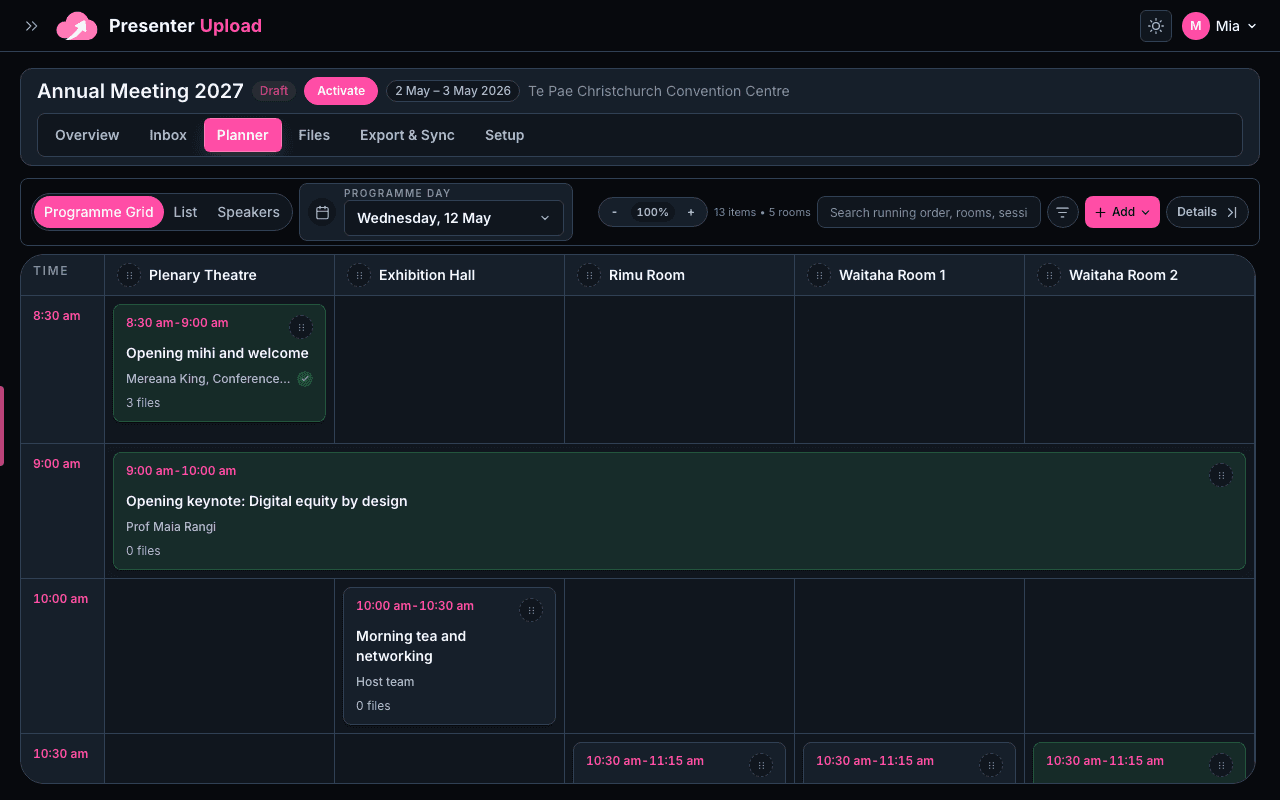Click the Plenary Theatre column drag handle
1280x800 pixels.
click(x=129, y=275)
